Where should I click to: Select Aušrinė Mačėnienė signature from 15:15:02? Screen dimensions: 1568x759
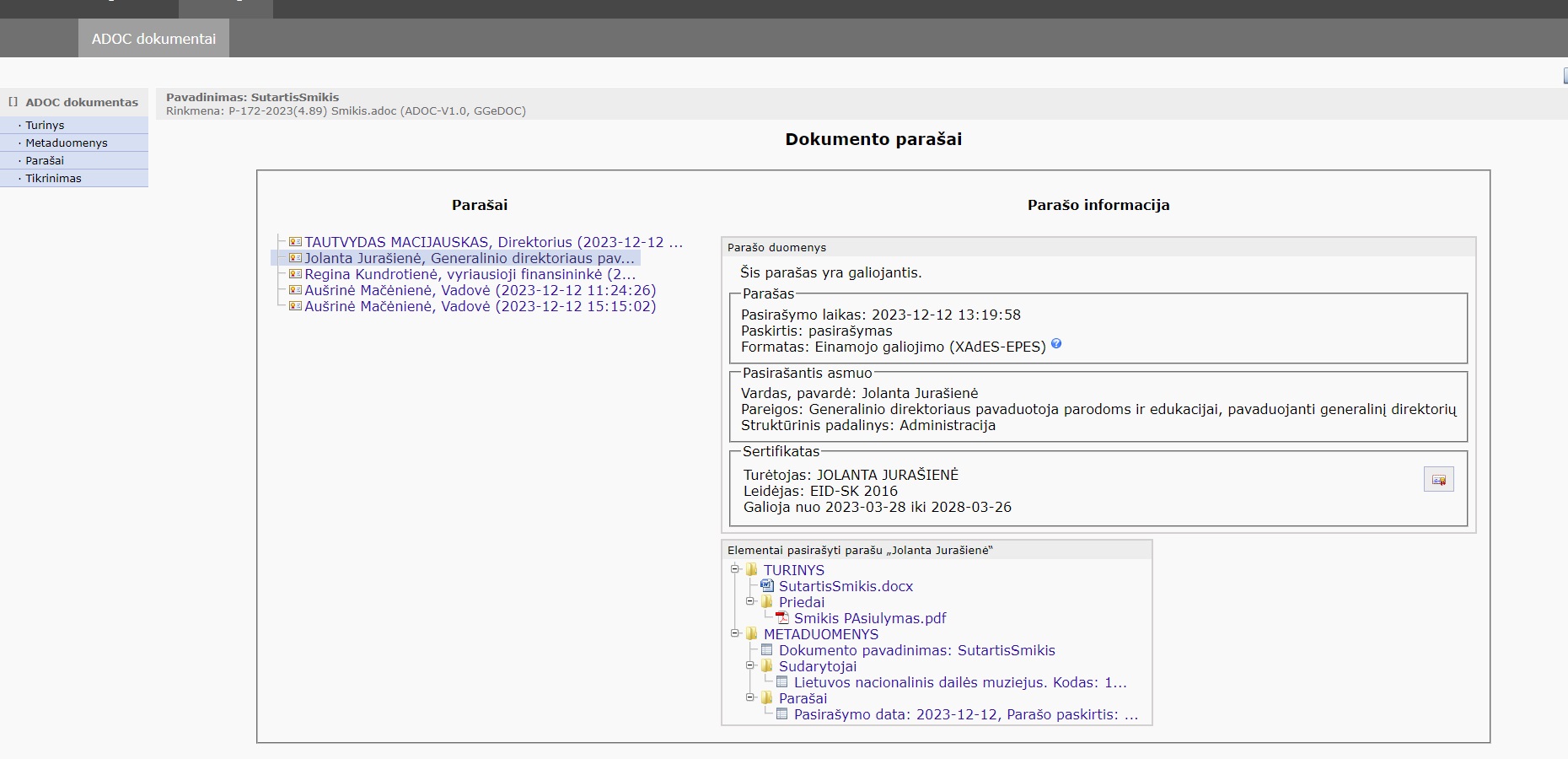480,306
